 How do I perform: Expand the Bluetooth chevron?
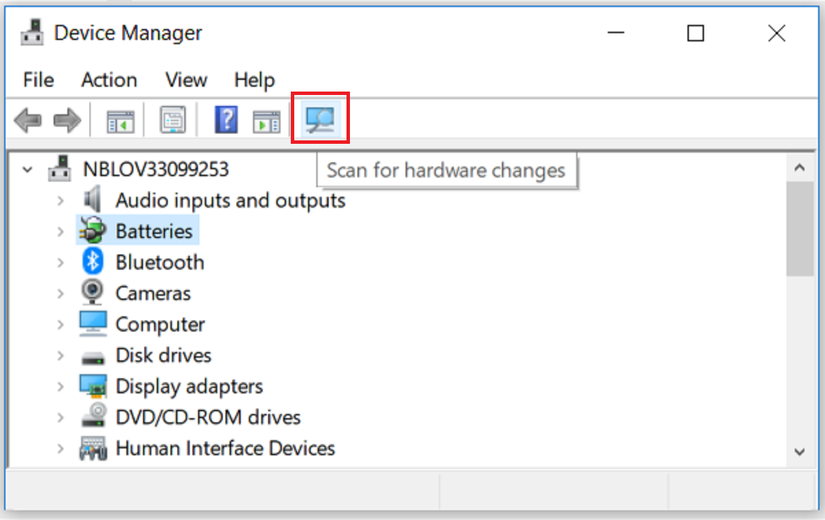(61, 263)
